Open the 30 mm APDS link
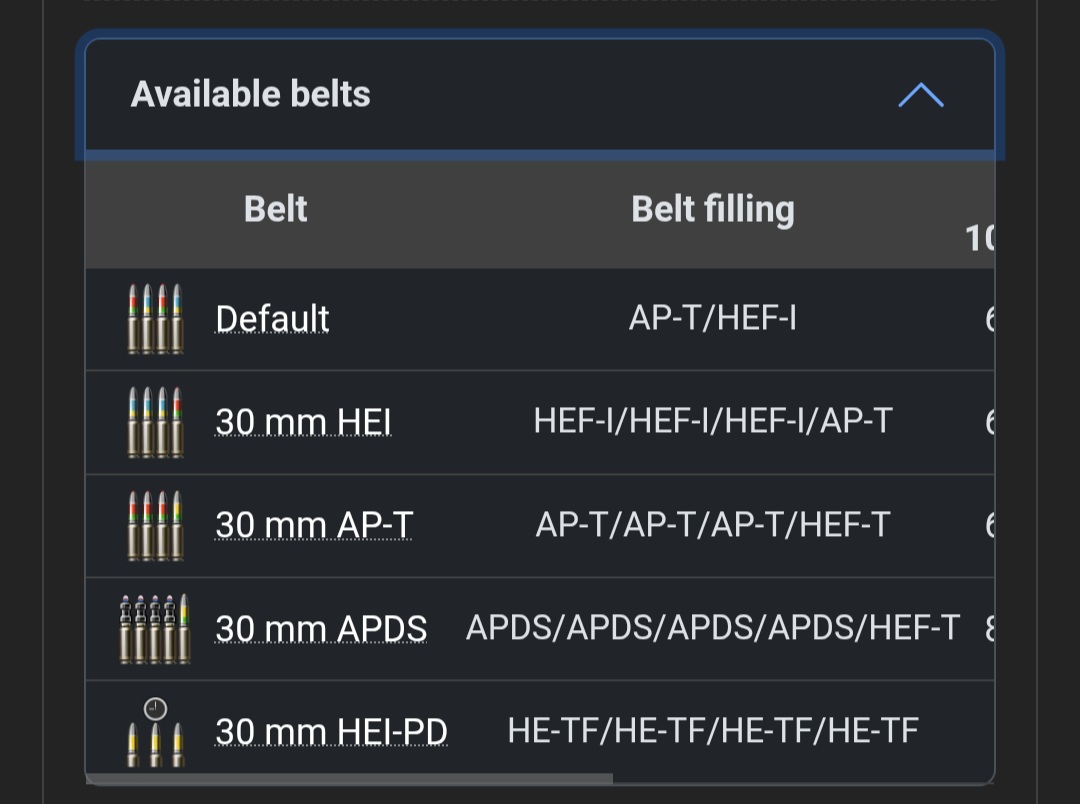 (x=321, y=628)
